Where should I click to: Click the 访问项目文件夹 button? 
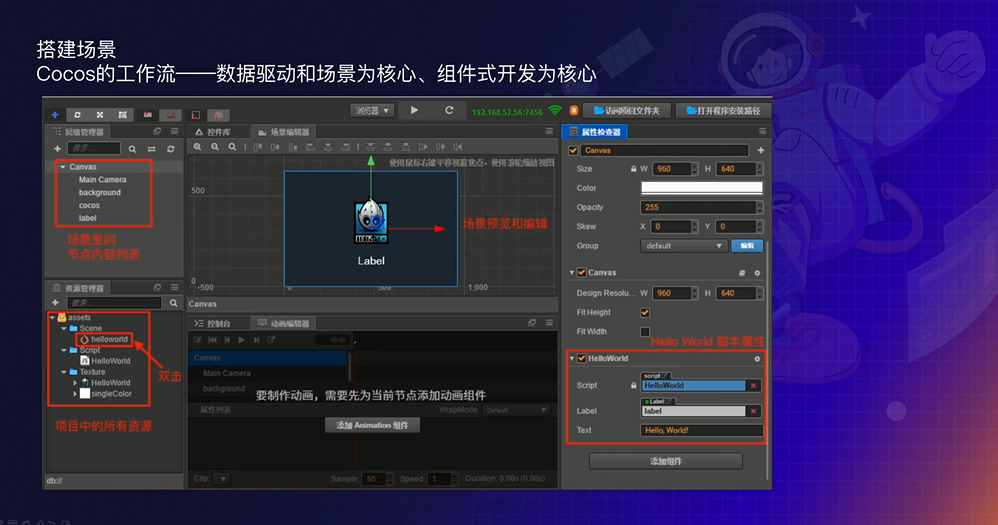click(x=626, y=111)
